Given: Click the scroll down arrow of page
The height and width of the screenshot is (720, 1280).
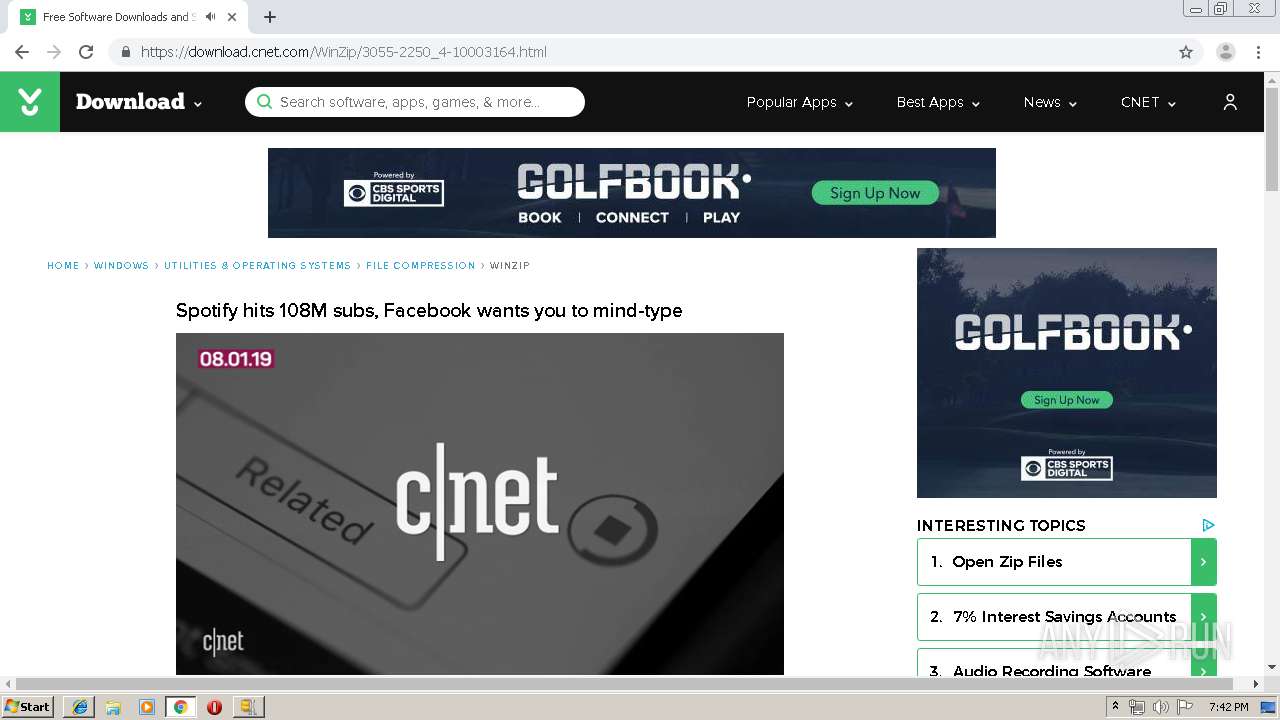Looking at the screenshot, I should pyautogui.click(x=1272, y=667).
